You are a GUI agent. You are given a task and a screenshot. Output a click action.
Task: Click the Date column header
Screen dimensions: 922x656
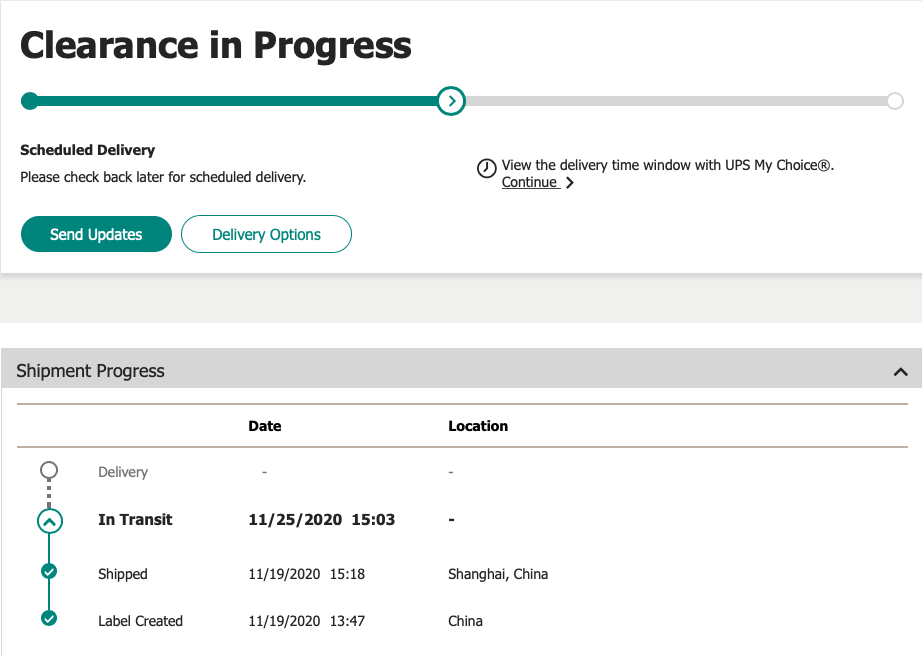(265, 426)
